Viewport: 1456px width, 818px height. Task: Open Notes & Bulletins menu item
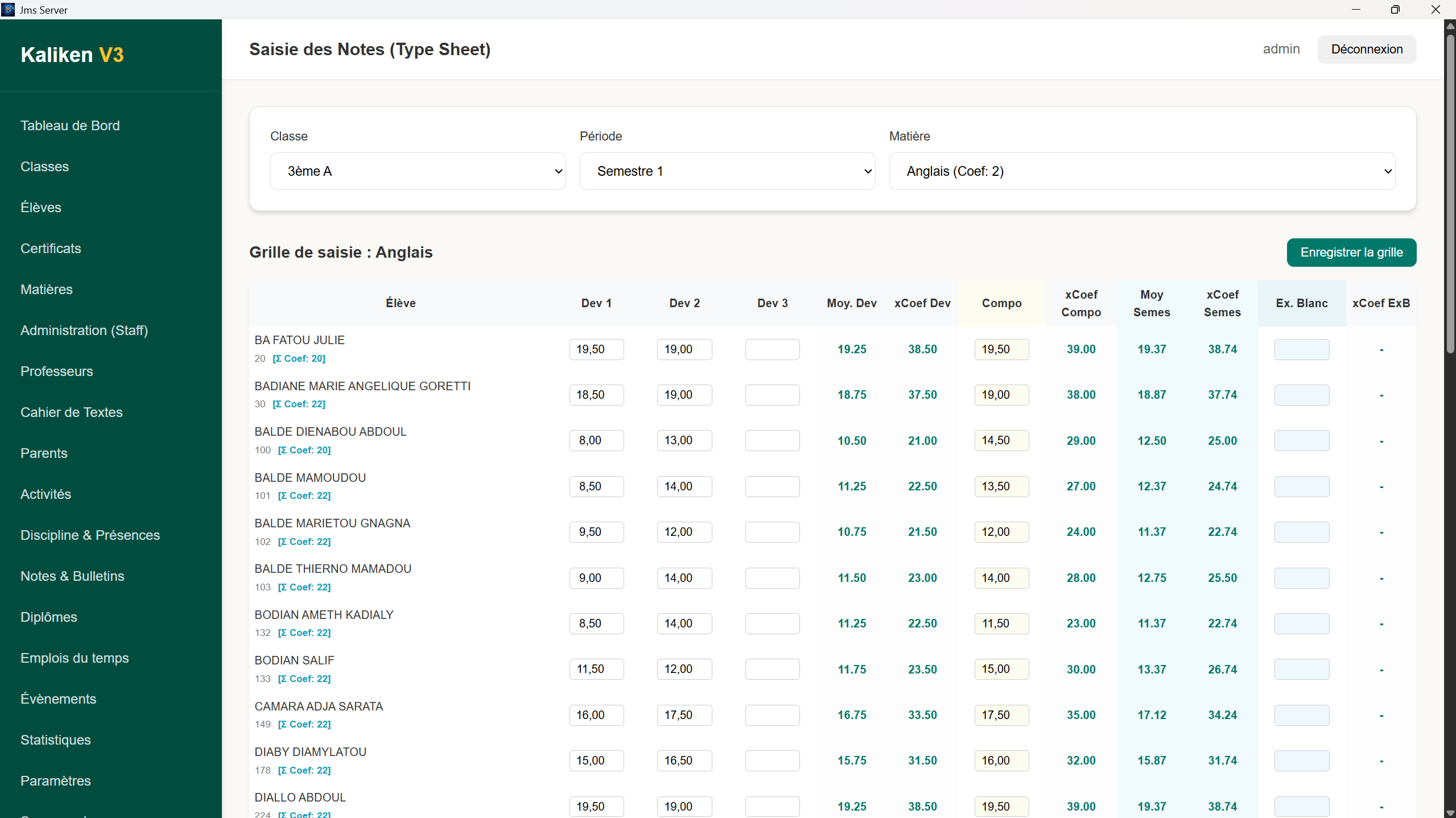[x=72, y=576]
